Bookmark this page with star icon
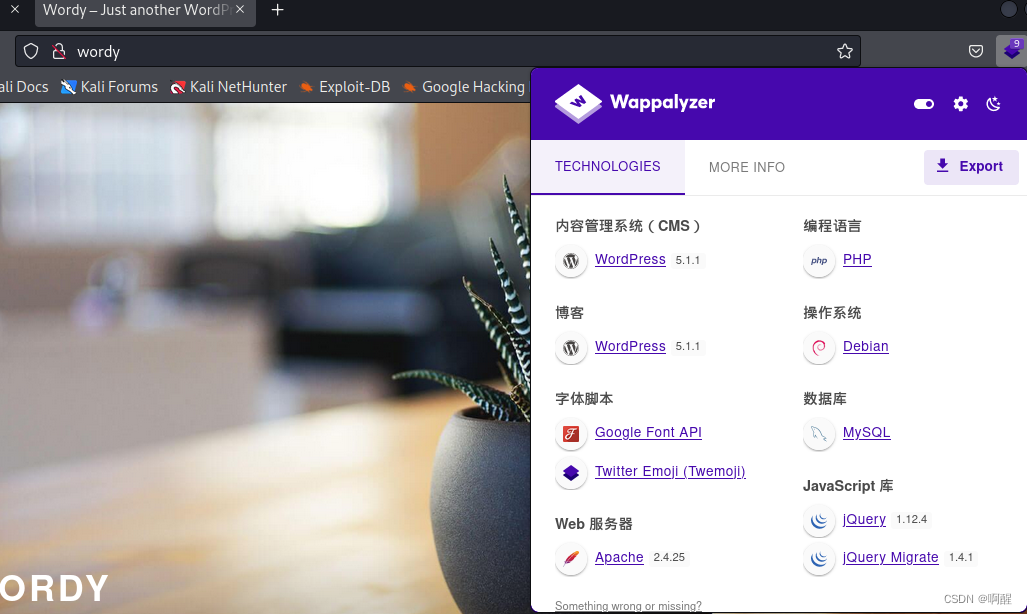 [845, 51]
